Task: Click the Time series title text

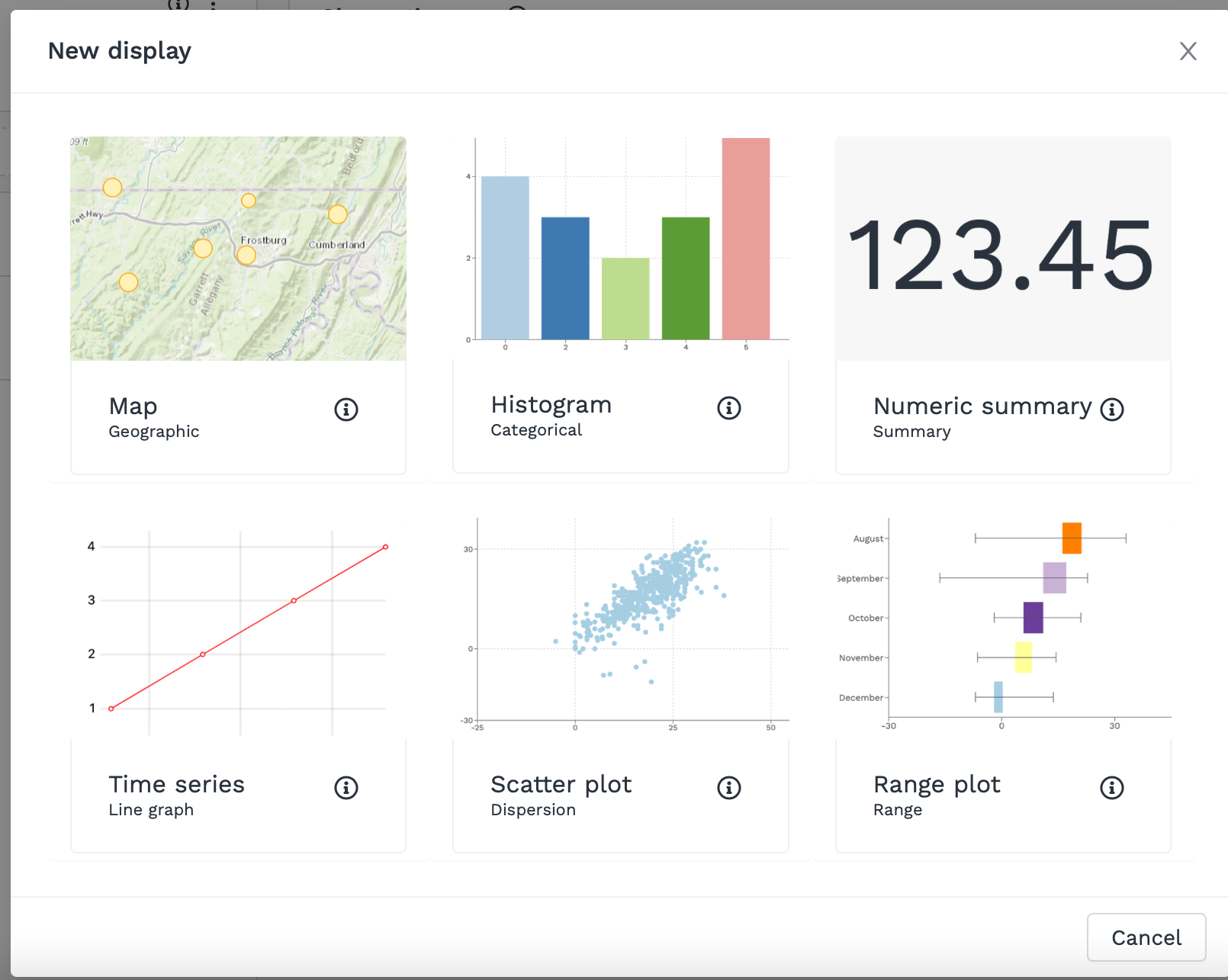Action: (x=177, y=785)
